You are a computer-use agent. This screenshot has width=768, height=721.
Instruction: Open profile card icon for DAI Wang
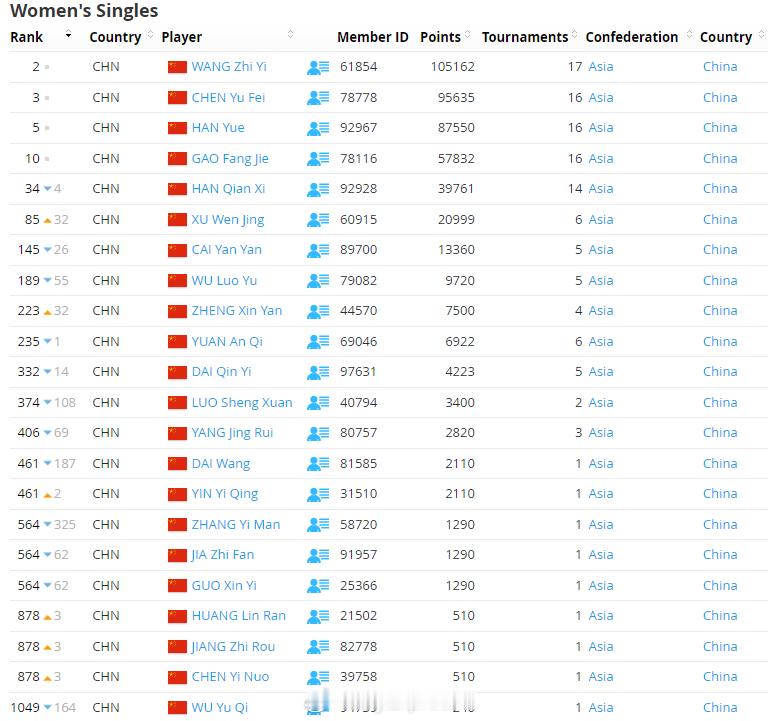(x=318, y=463)
